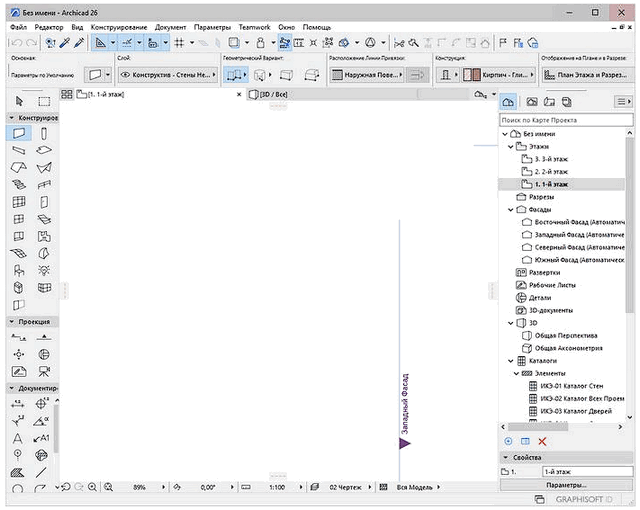The height and width of the screenshot is (510, 640).
Task: Select the Project Map view button
Action: click(x=508, y=102)
